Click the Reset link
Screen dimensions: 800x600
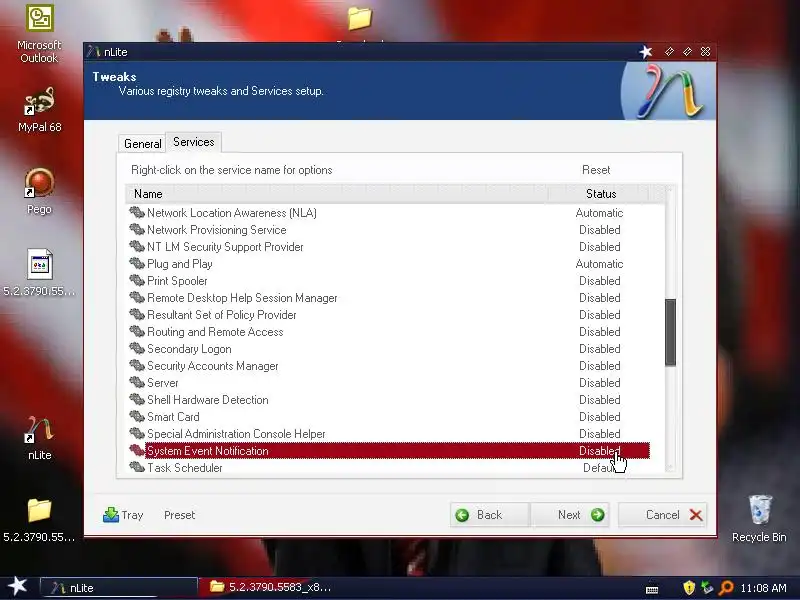click(x=596, y=170)
